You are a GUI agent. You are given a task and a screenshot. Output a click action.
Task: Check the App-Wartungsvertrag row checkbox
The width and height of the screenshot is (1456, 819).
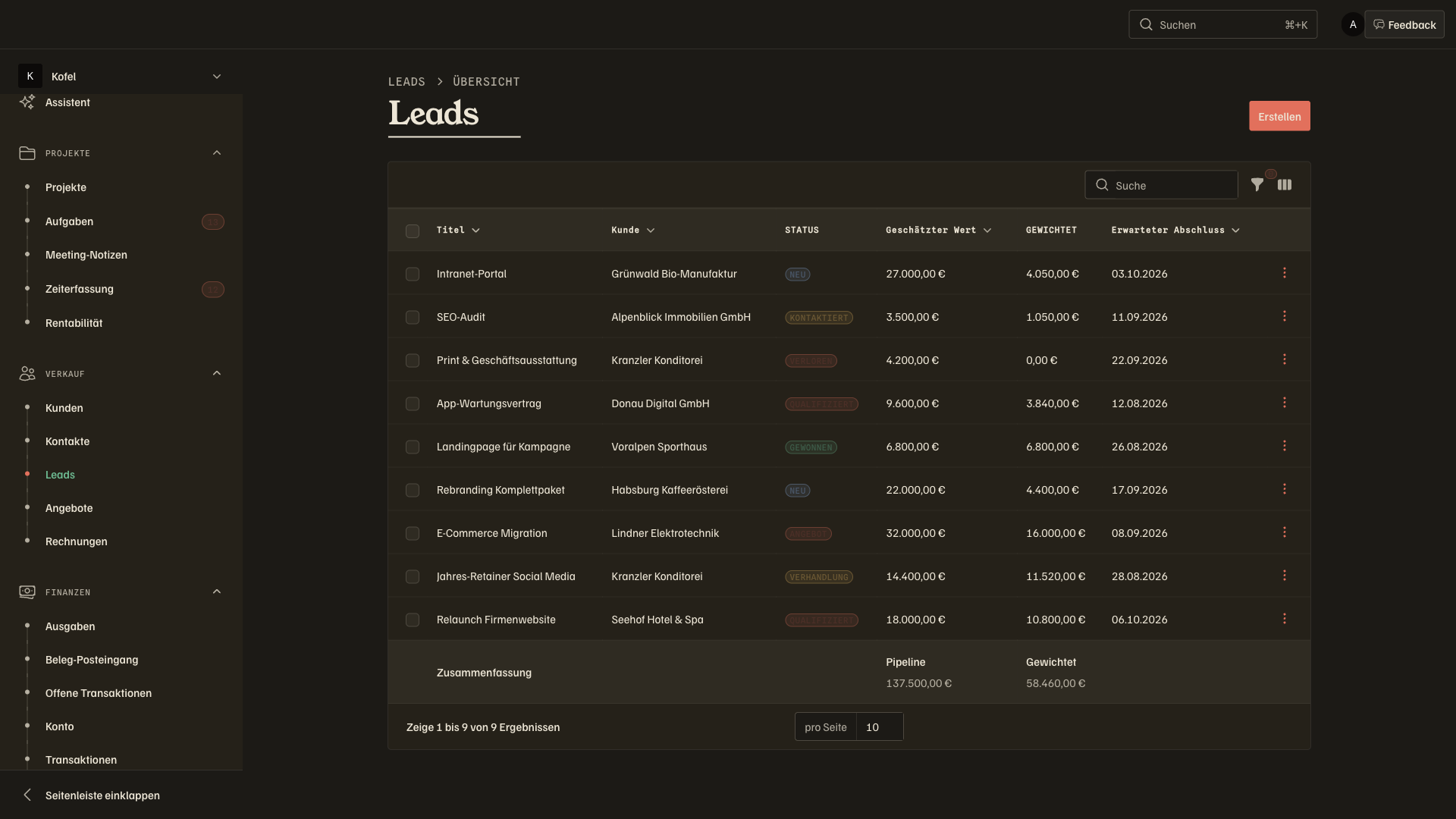coord(413,404)
